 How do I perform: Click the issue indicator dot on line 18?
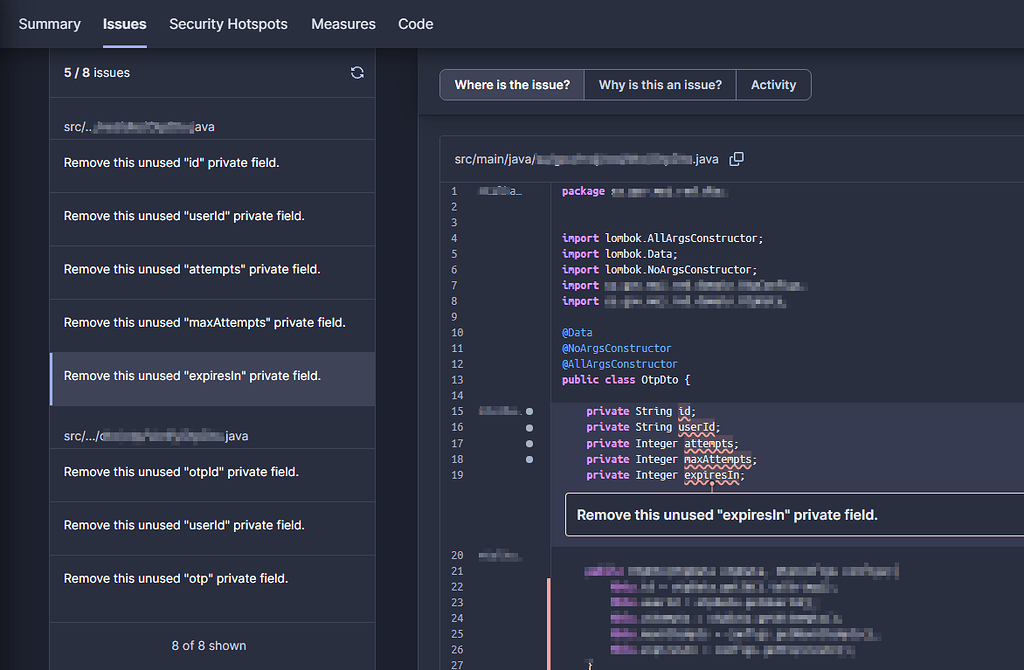(x=529, y=459)
